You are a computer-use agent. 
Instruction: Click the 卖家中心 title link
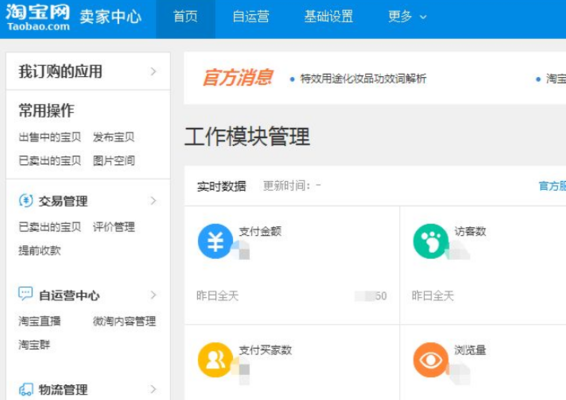click(110, 17)
